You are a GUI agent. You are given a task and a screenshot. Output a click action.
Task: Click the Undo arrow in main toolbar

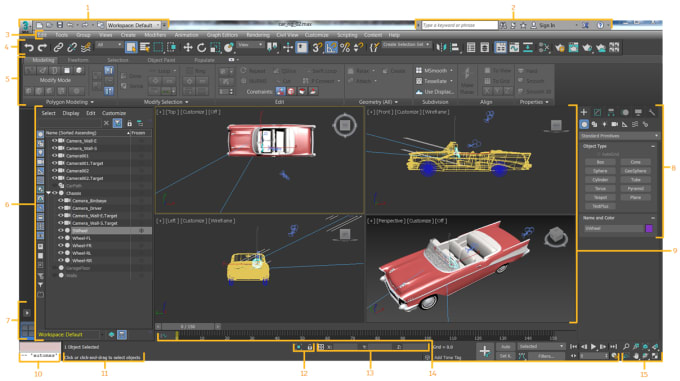29,48
